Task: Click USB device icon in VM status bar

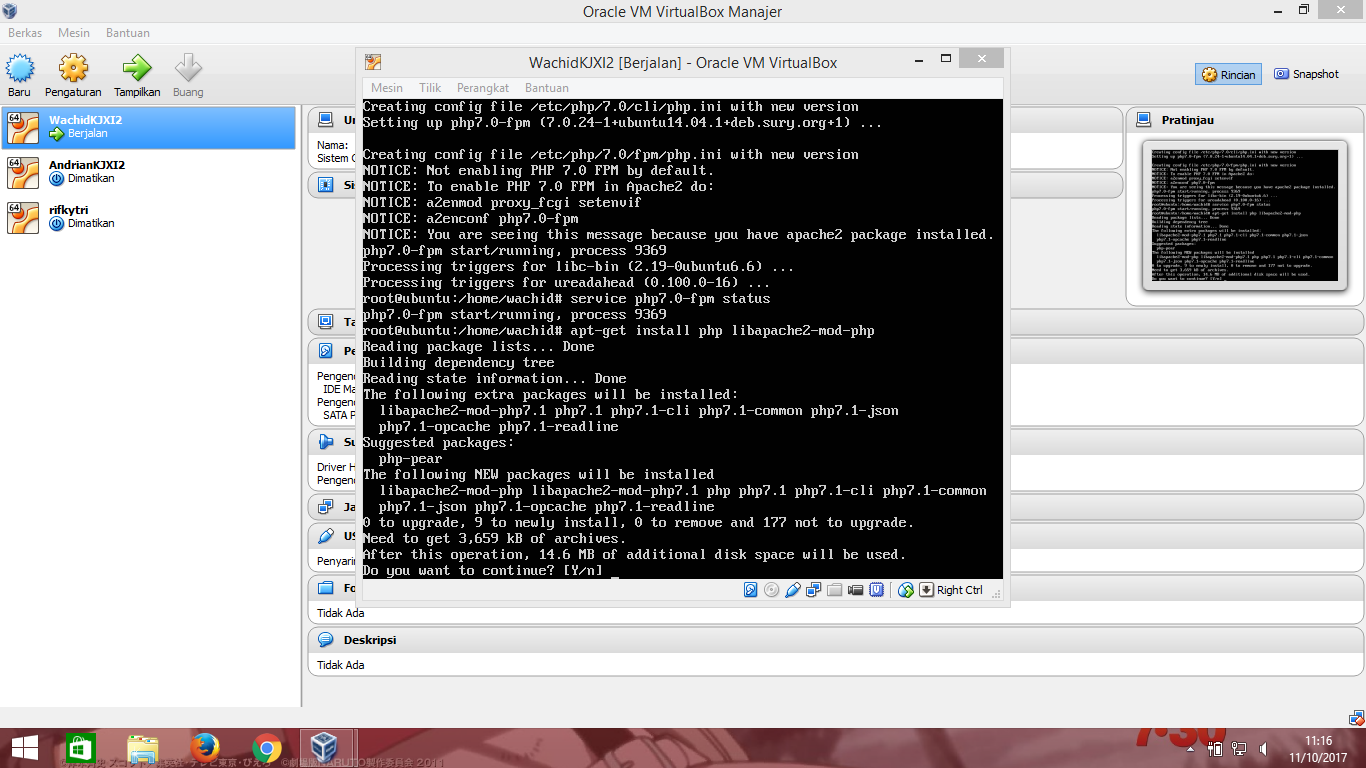Action: pos(793,590)
